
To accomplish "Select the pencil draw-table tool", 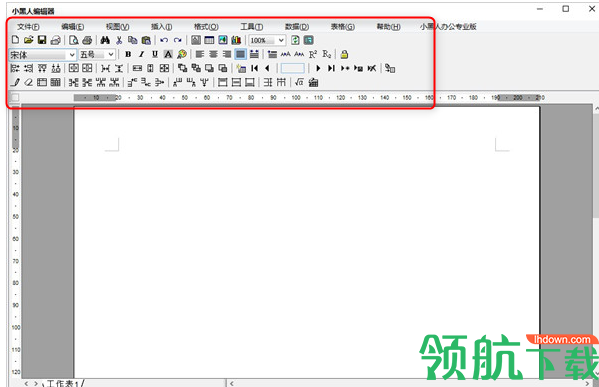I will point(15,82).
